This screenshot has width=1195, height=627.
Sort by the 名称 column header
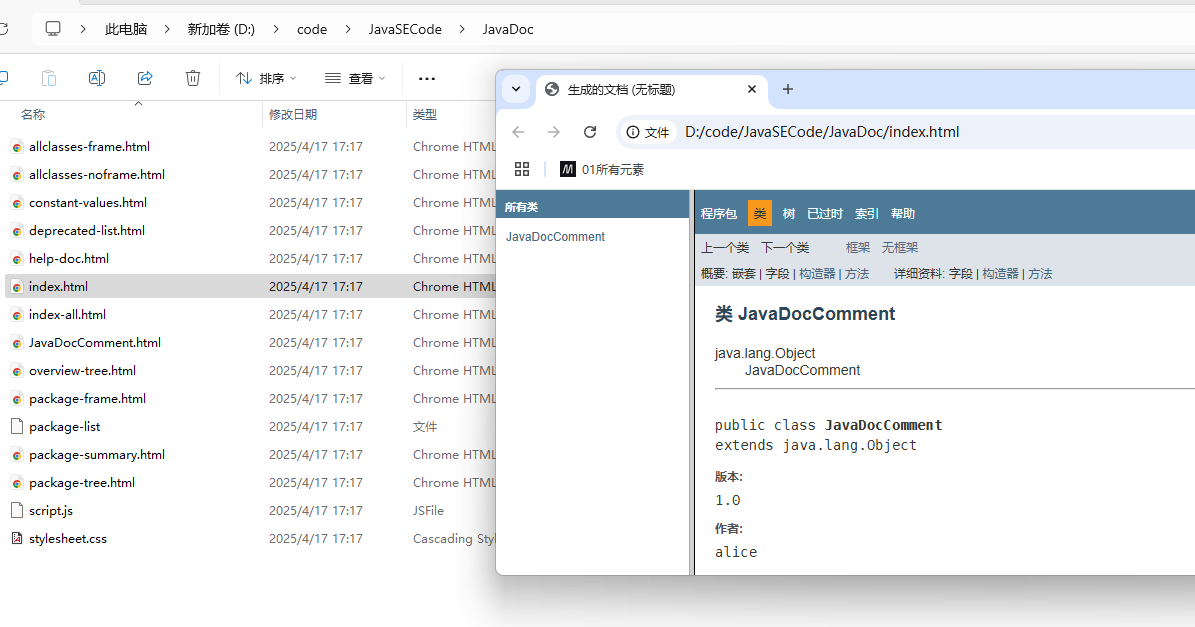click(33, 114)
